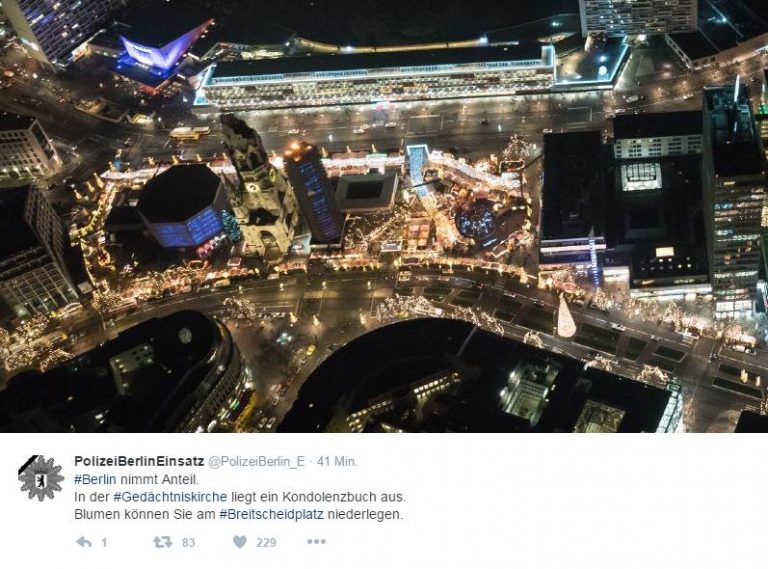Click the blue-lit octagonal church building in photo

tap(182, 206)
